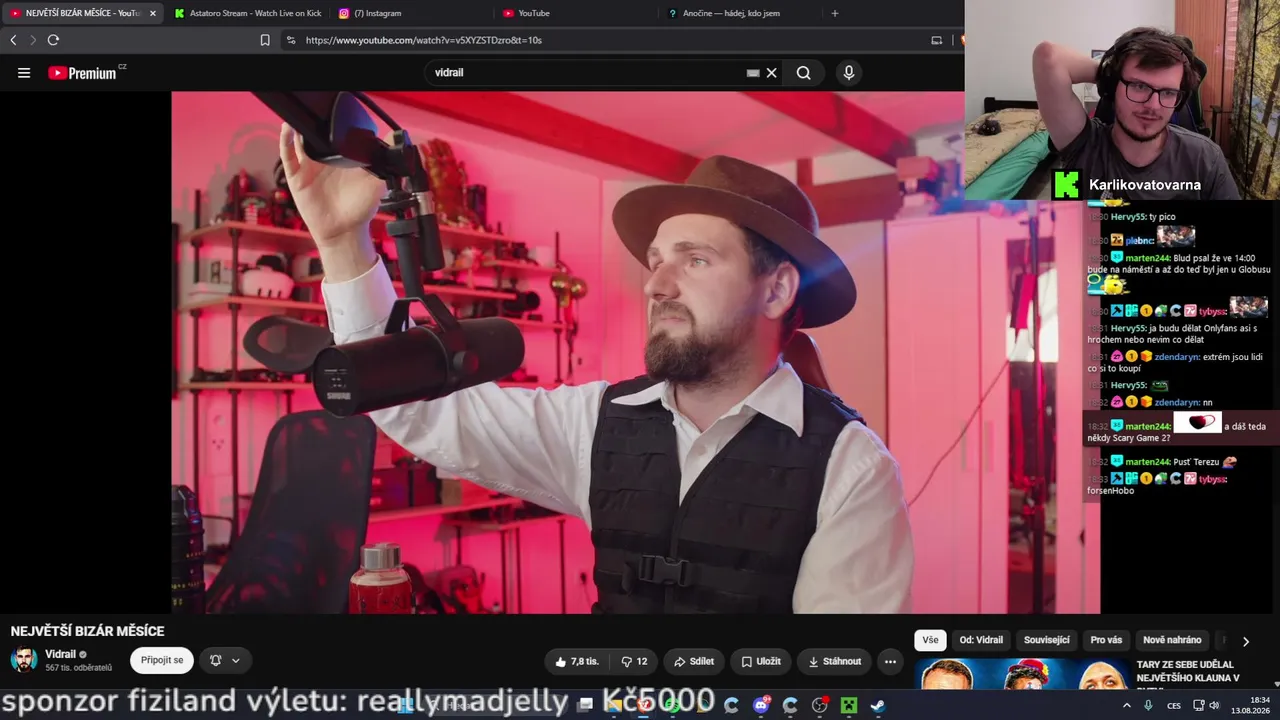Open the YouTube guide hamburger menu
The image size is (1280, 720).
pyautogui.click(x=24, y=73)
